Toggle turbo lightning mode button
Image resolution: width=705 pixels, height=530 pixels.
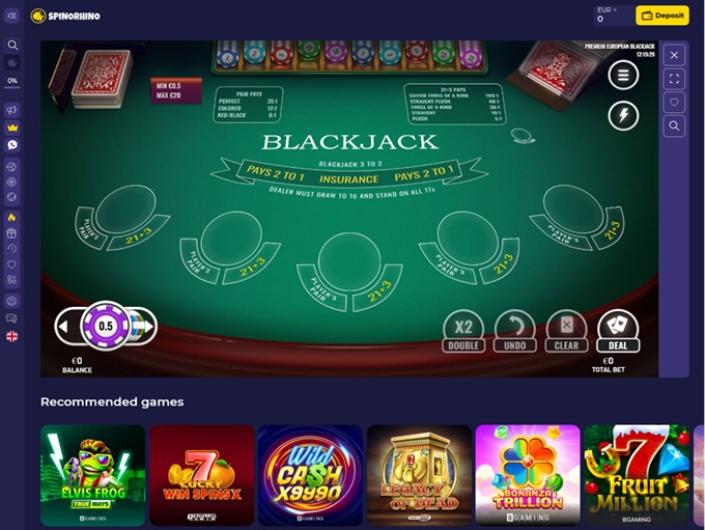(x=623, y=116)
